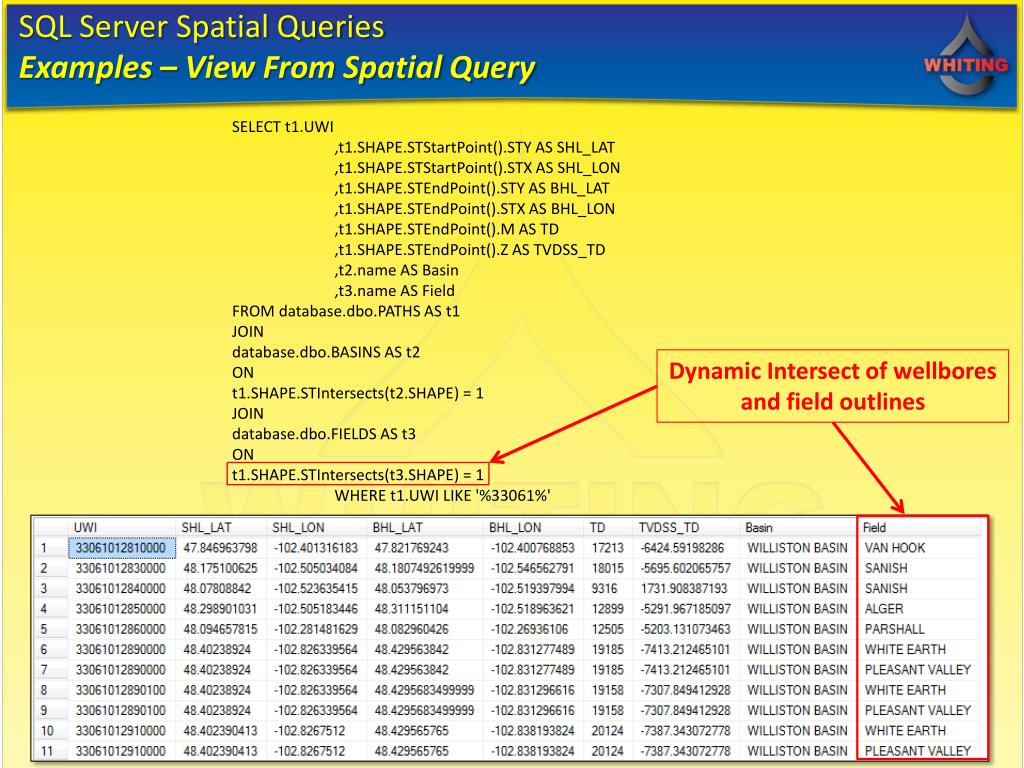Click the STEndPoint().Z AS TVDSS_TD line
The width and height of the screenshot is (1024, 768).
[x=470, y=249]
